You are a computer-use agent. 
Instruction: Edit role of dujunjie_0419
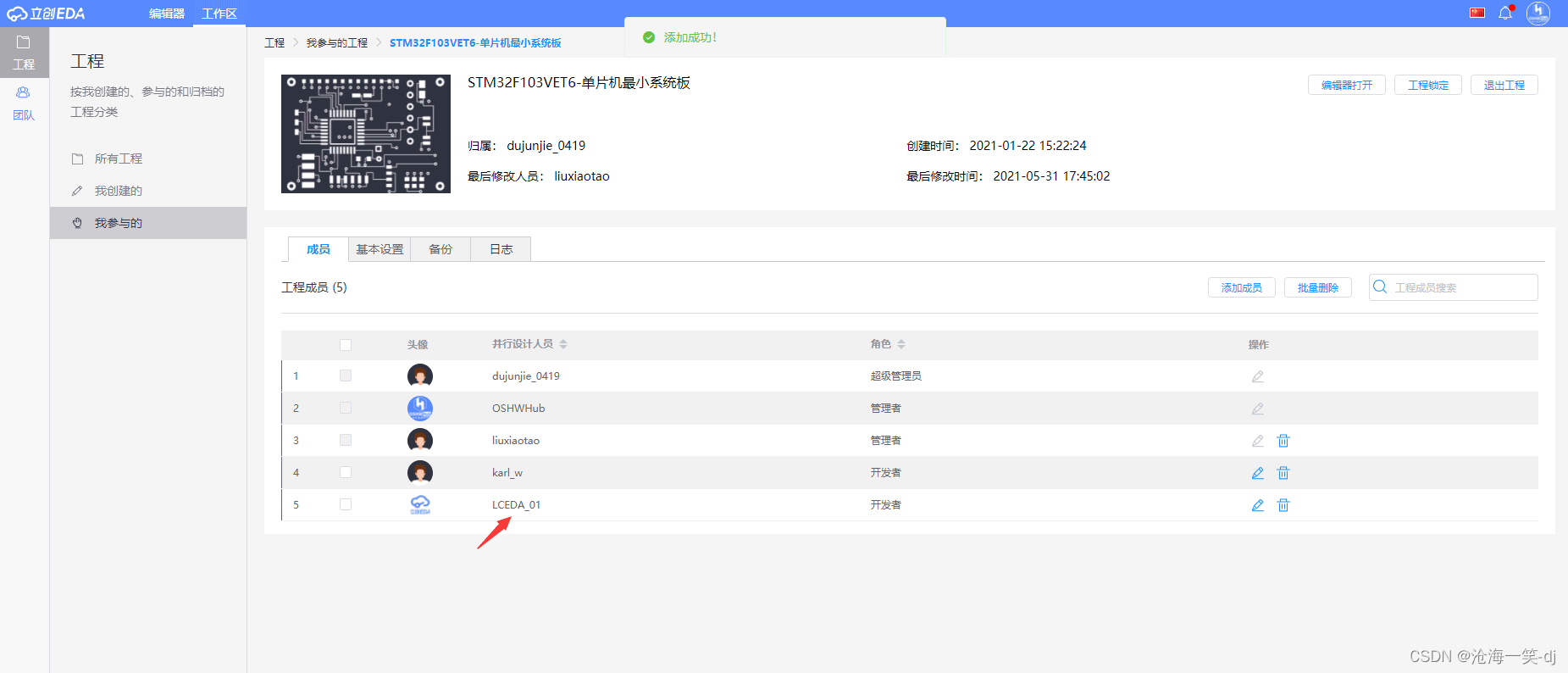pyautogui.click(x=1258, y=376)
